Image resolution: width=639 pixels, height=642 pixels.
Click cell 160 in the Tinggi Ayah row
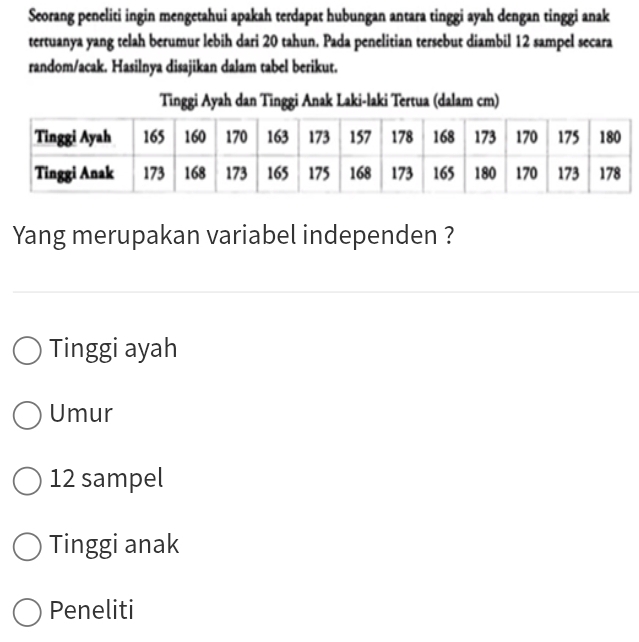[195, 136]
